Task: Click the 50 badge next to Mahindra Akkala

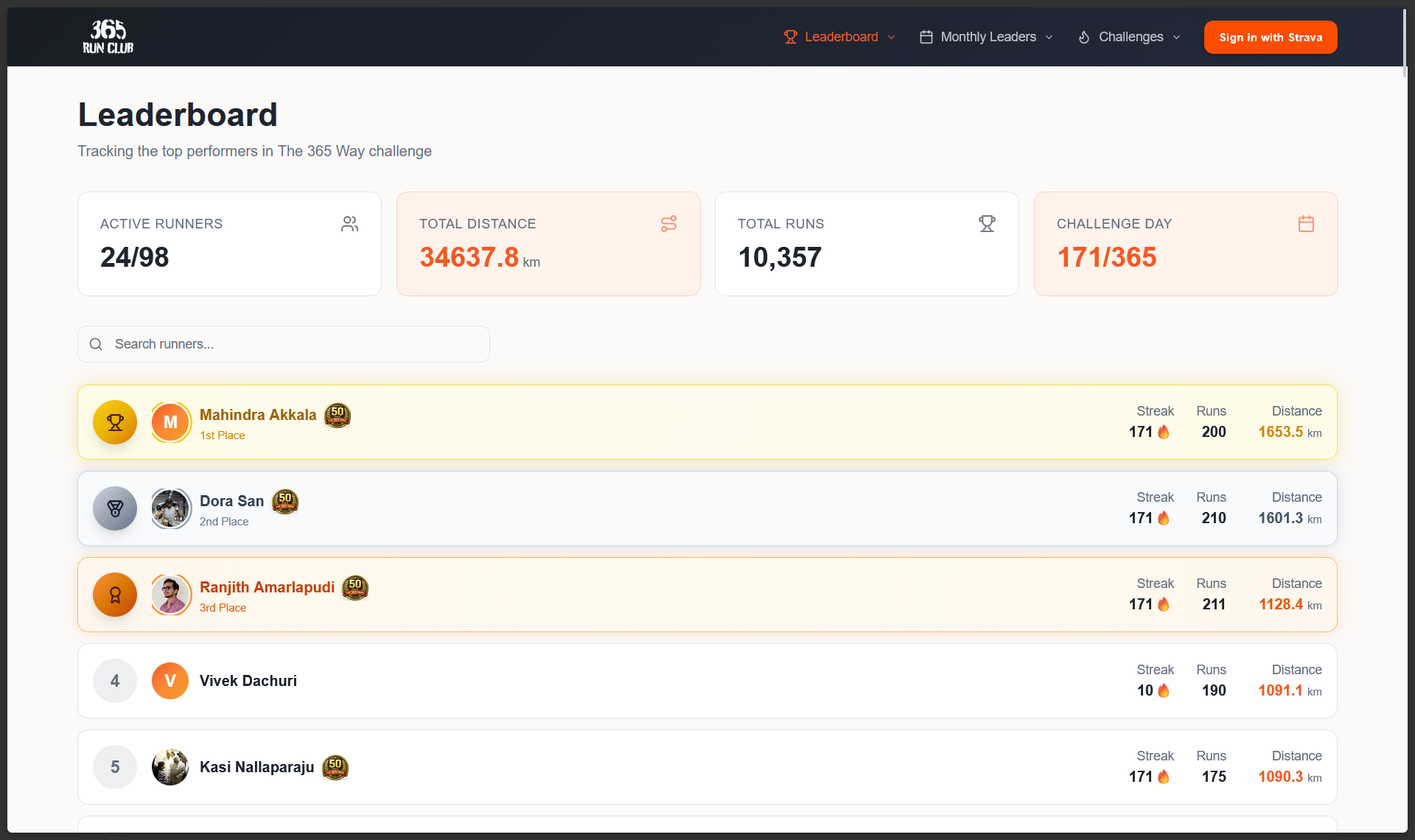Action: [338, 415]
